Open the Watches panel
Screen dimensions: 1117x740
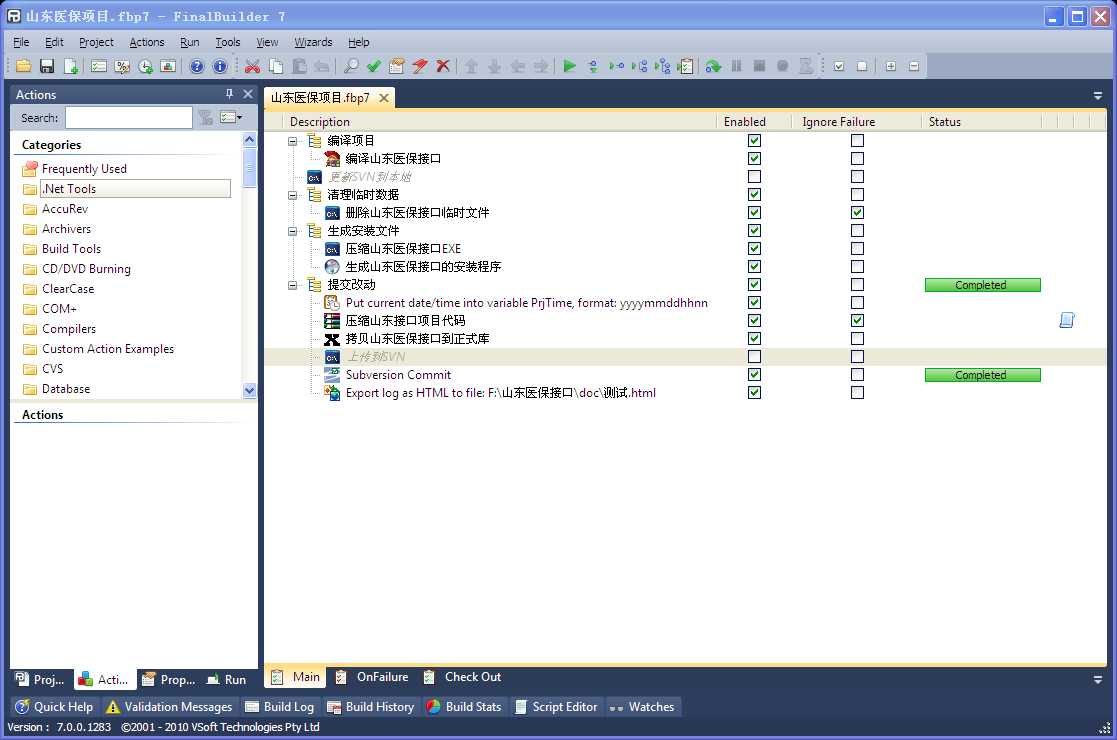tap(642, 707)
